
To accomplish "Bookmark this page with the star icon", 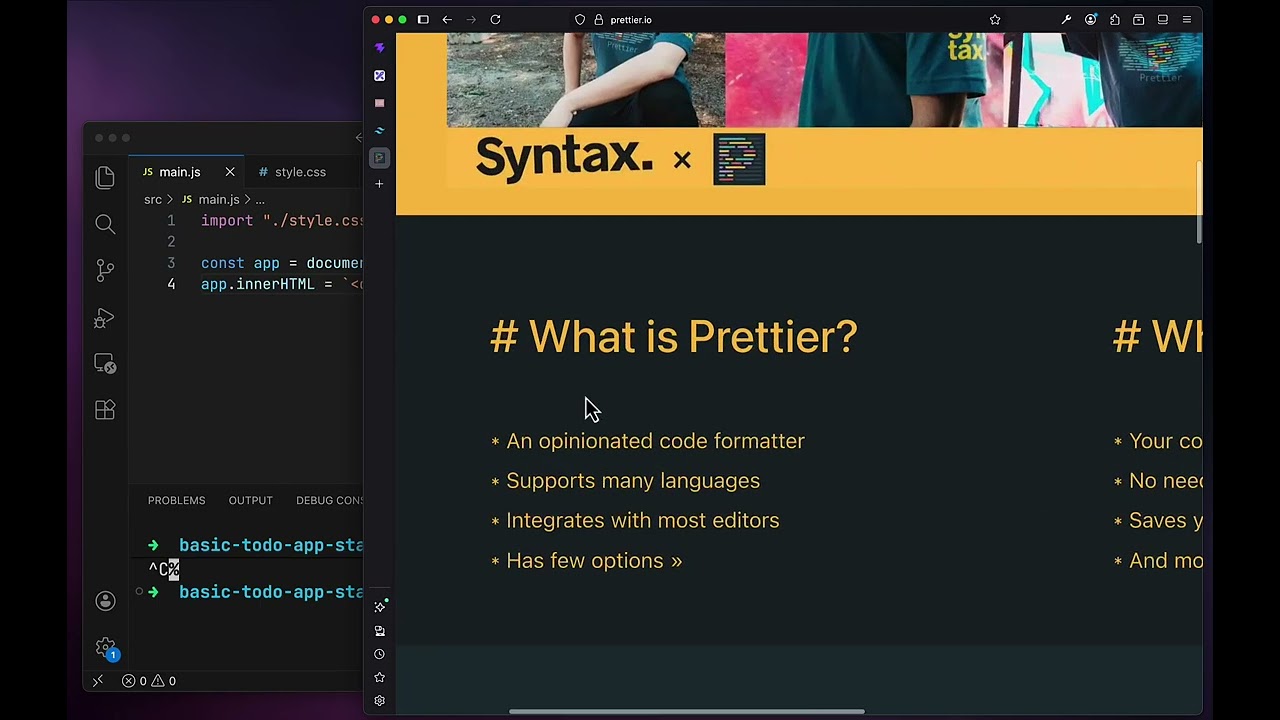I will pyautogui.click(x=995, y=19).
